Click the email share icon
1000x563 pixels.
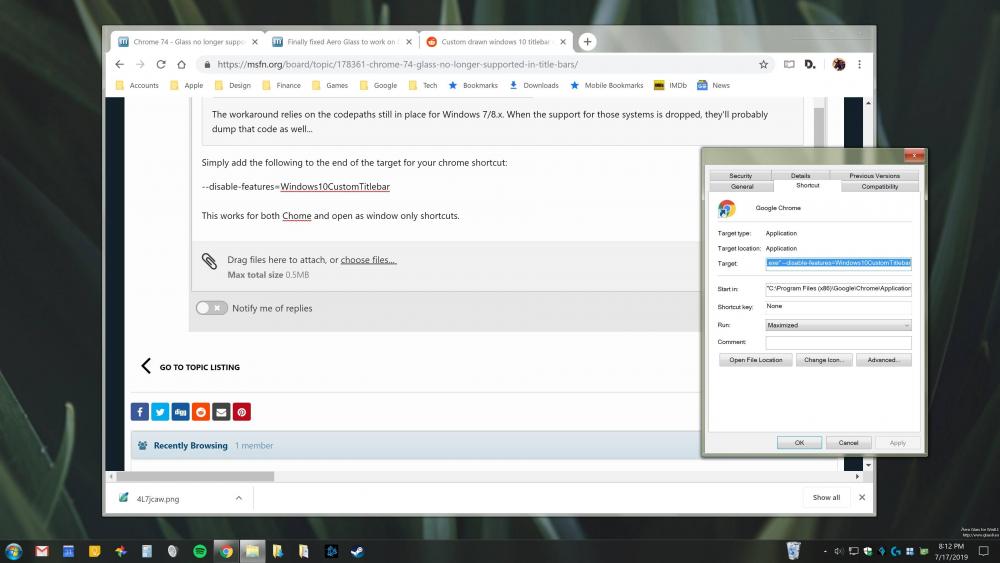pos(221,411)
